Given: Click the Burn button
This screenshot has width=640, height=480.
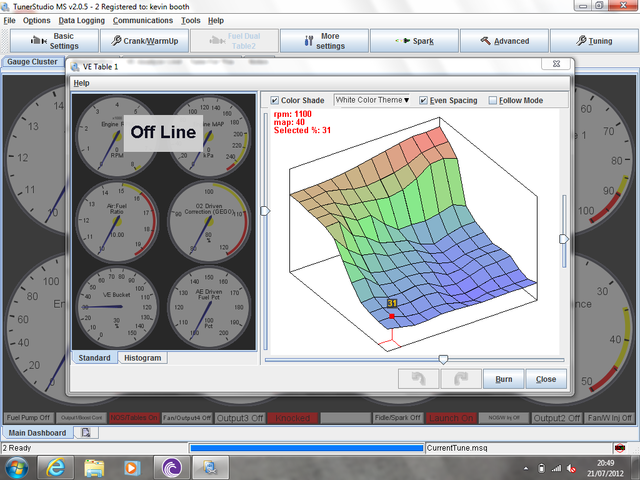Looking at the screenshot, I should [x=503, y=379].
